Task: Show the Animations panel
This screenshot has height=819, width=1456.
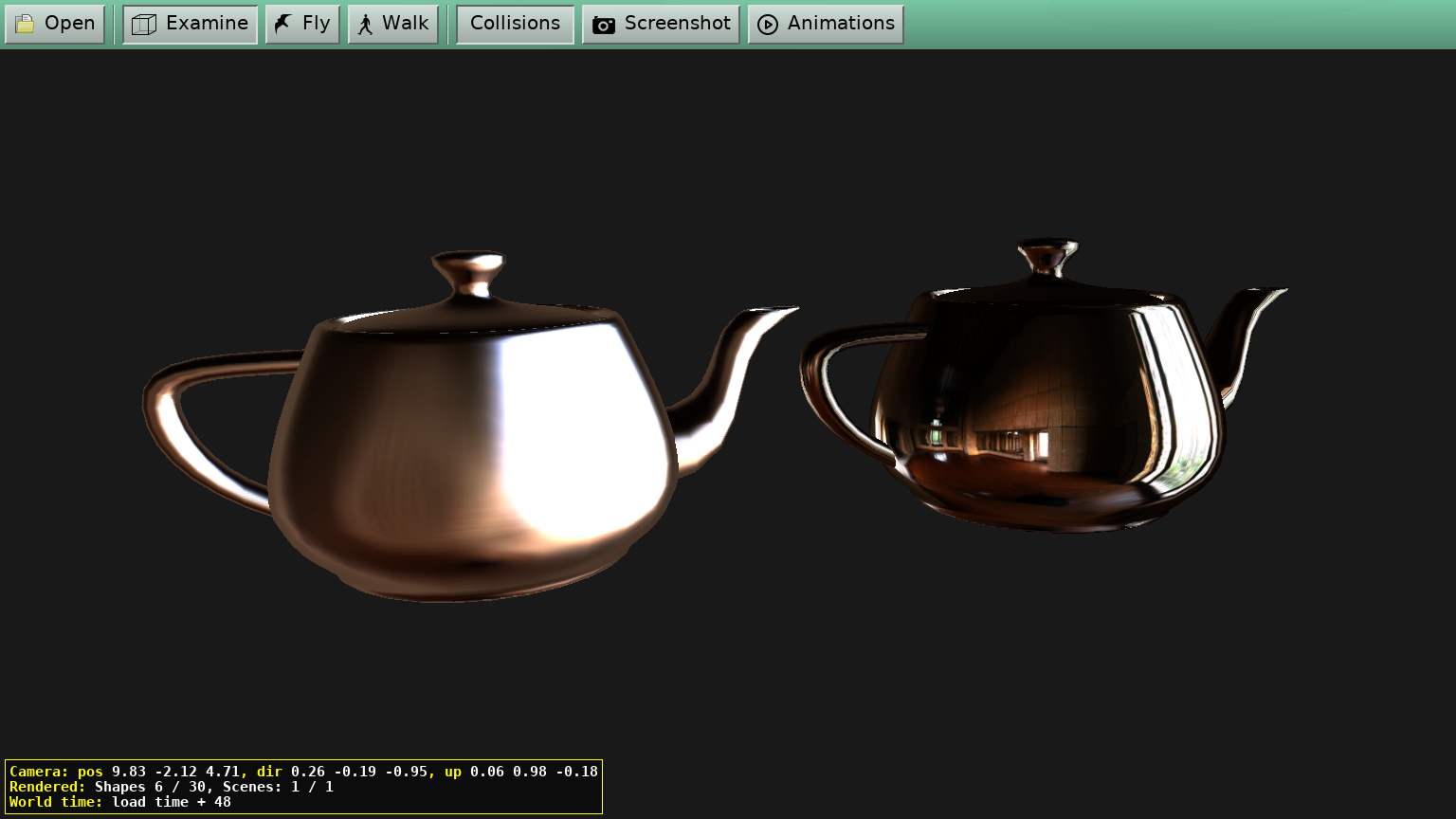Action: (x=825, y=24)
